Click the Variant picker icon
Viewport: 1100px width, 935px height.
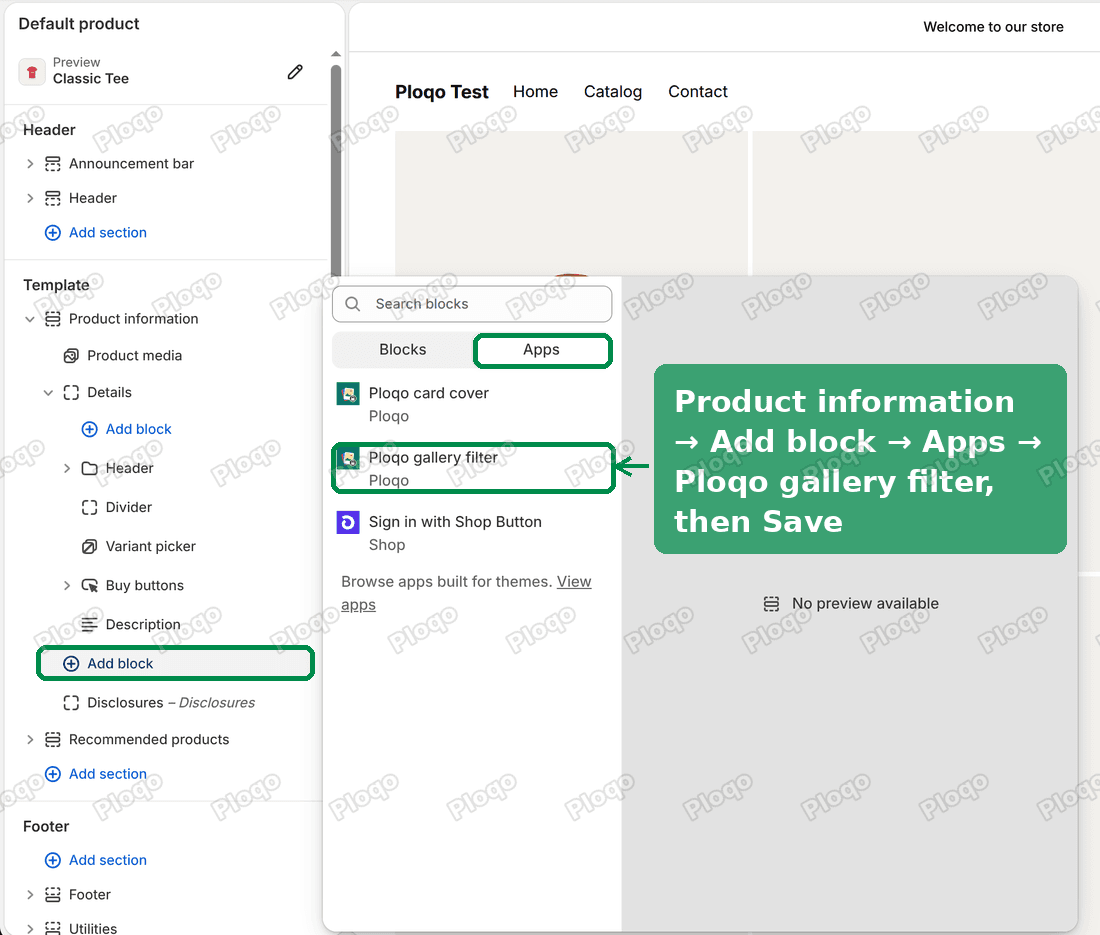89,546
